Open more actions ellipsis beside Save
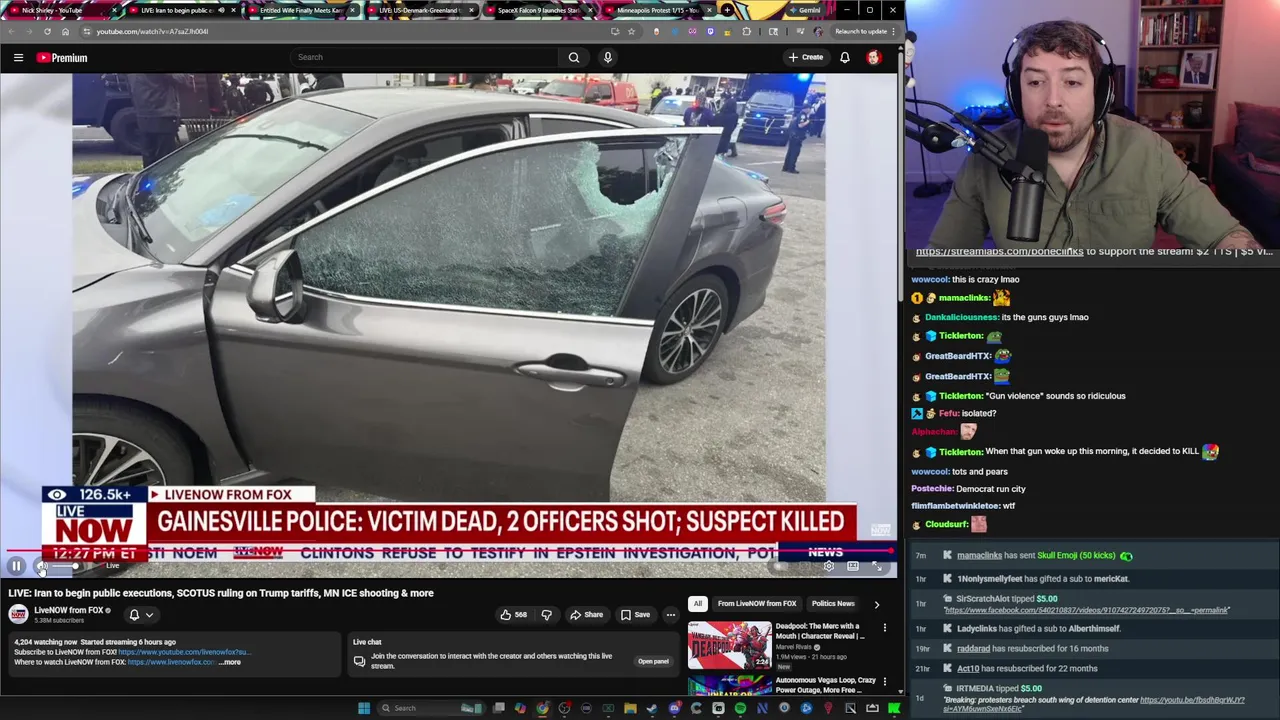1280x720 pixels. pyautogui.click(x=671, y=615)
